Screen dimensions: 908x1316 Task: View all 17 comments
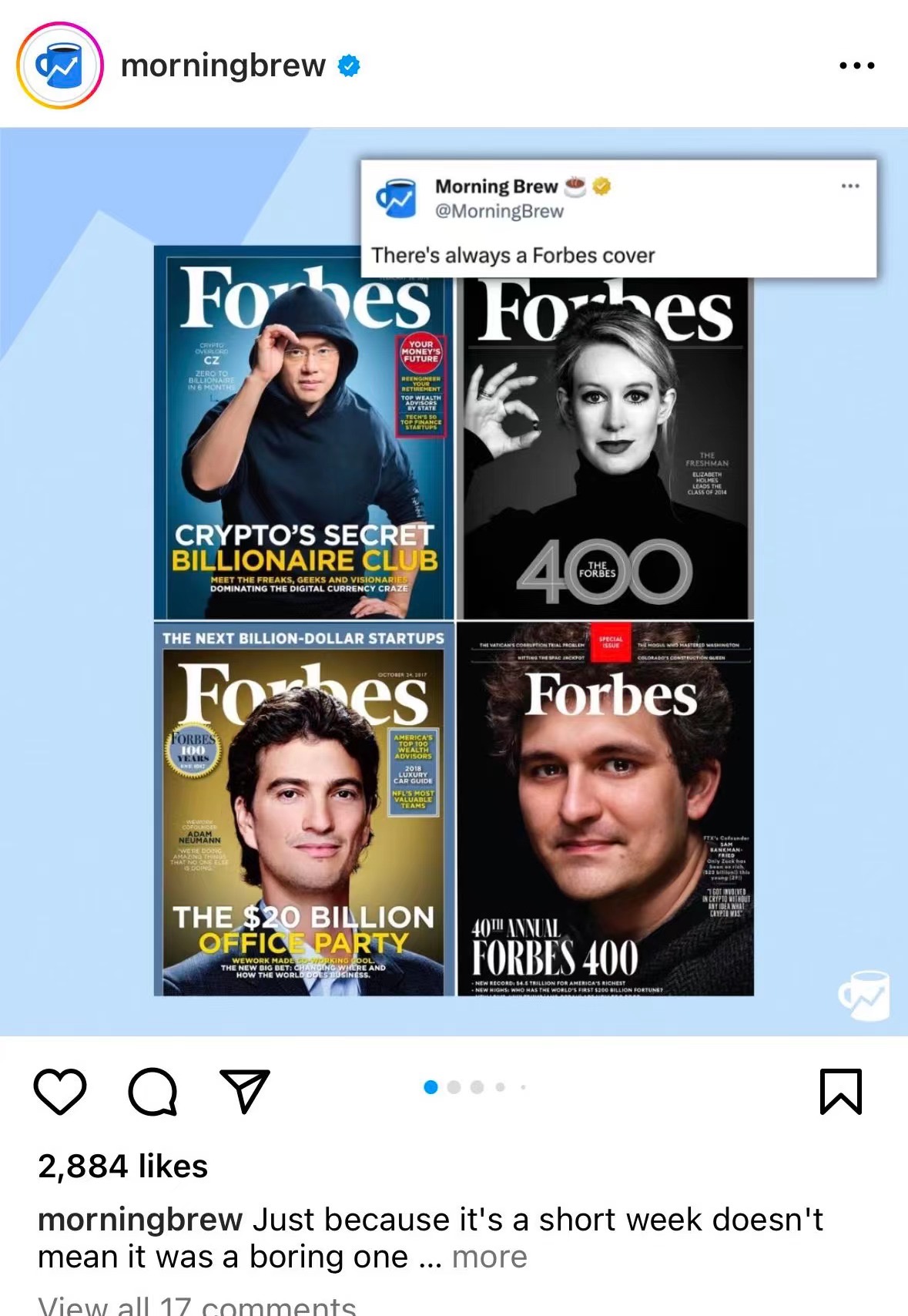point(197,1305)
